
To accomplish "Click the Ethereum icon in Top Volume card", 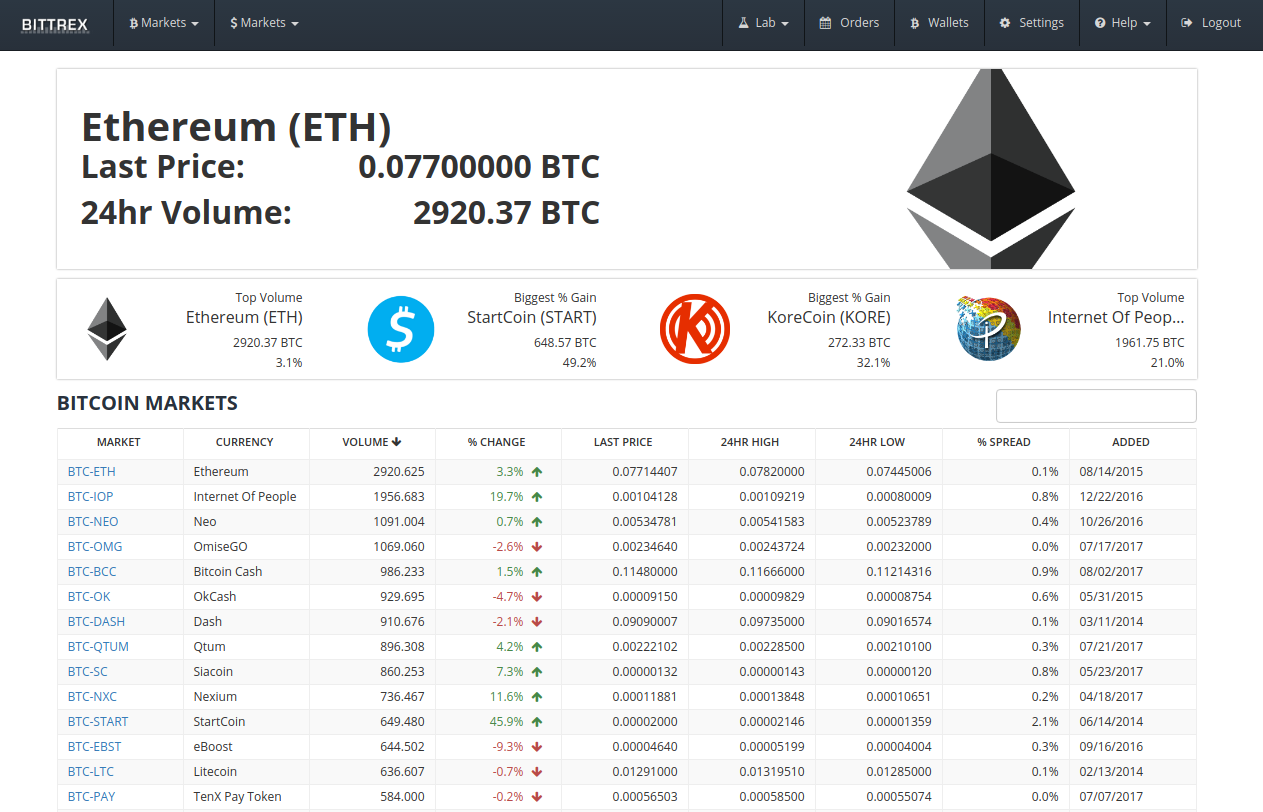I will click(107, 329).
